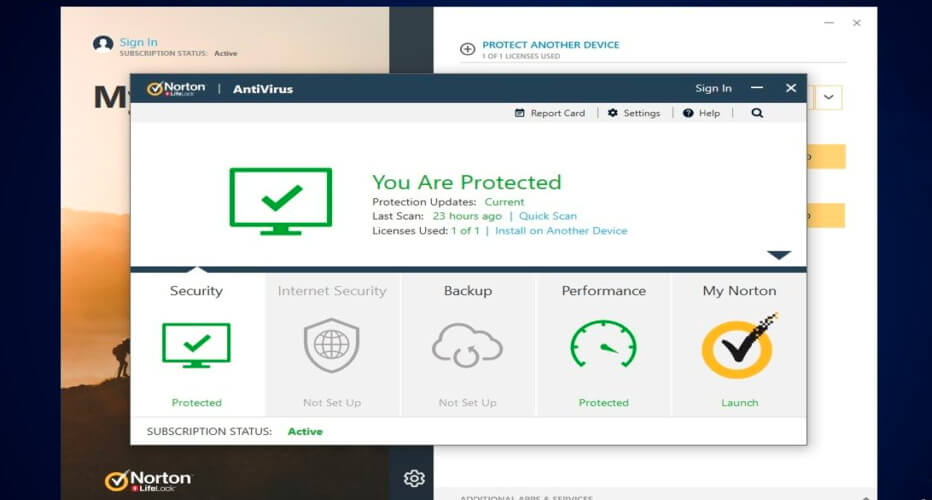
Task: Minimize the My Norton background window
Action: point(829,23)
